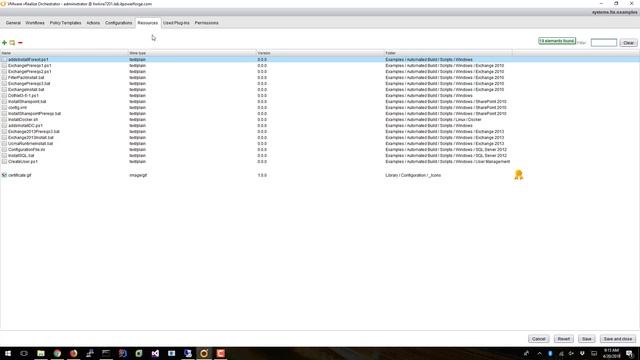Viewport: 640px width, 360px height.
Task: Add a resource with the green plus icon
Action: (4, 42)
